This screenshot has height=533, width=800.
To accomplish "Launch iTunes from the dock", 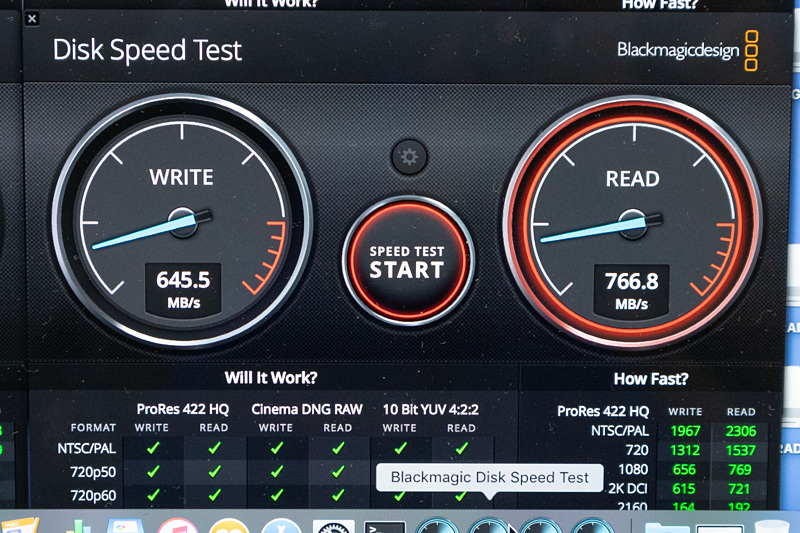I will coord(178,526).
